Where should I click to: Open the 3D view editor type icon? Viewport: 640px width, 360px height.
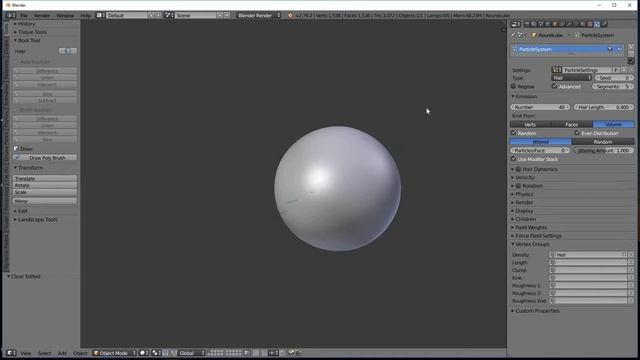[11, 353]
